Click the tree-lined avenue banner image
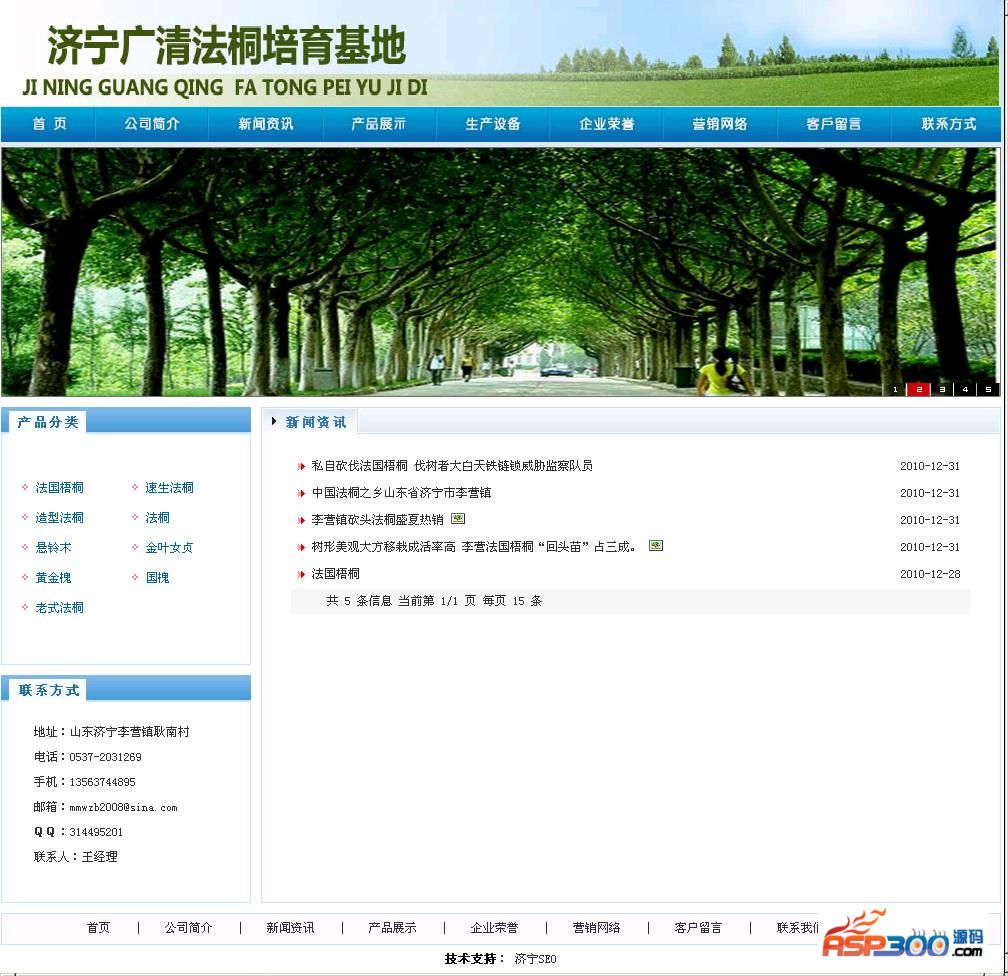Image resolution: width=1008 pixels, height=976 pixels. point(500,272)
